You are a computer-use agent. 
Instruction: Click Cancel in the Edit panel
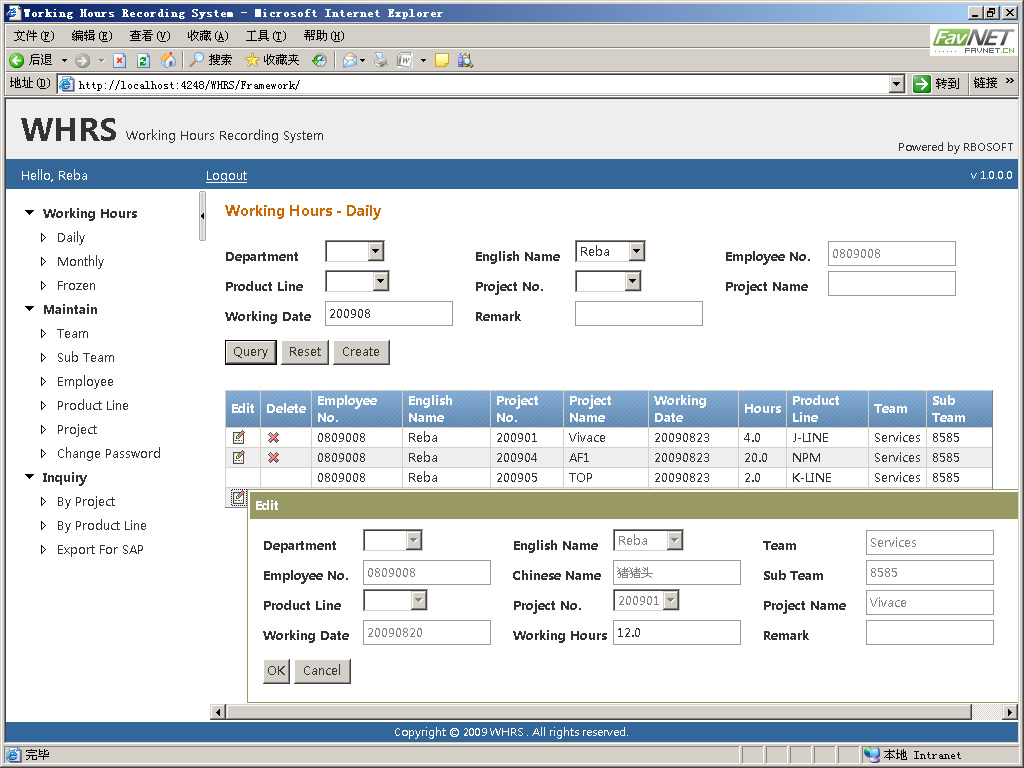322,671
